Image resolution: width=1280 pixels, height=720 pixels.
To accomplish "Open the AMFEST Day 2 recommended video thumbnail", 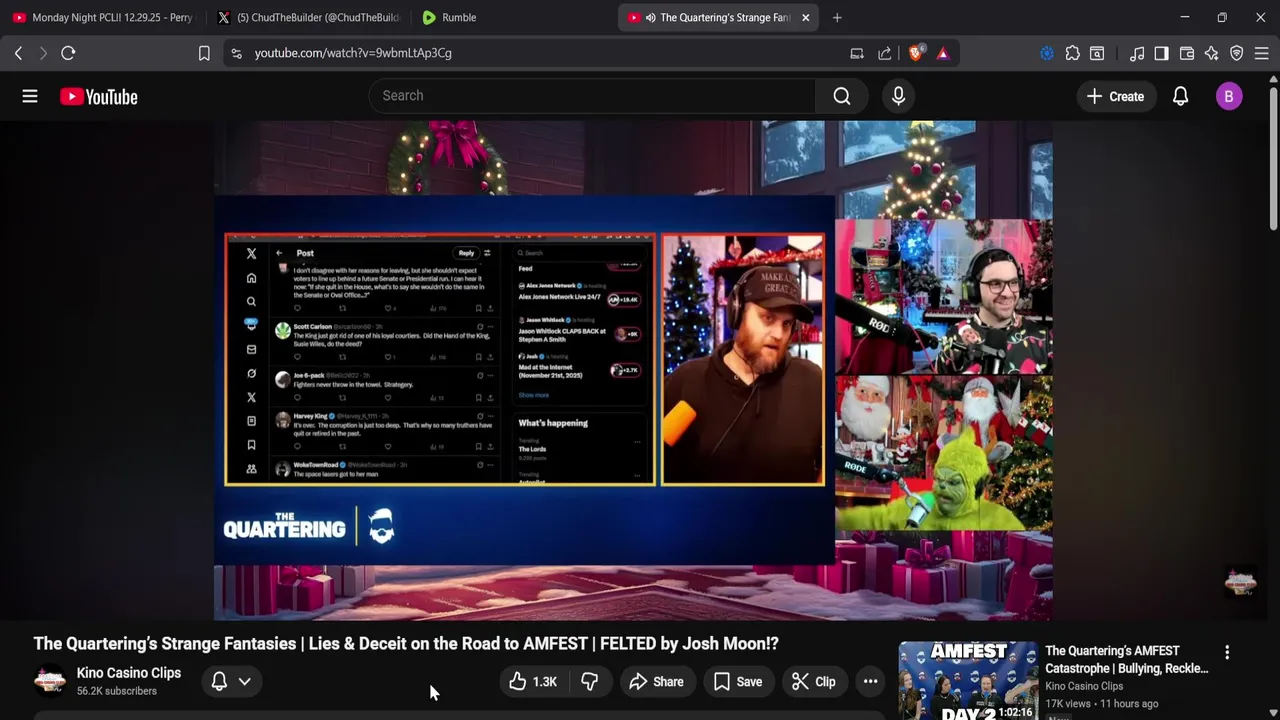I will point(968,681).
